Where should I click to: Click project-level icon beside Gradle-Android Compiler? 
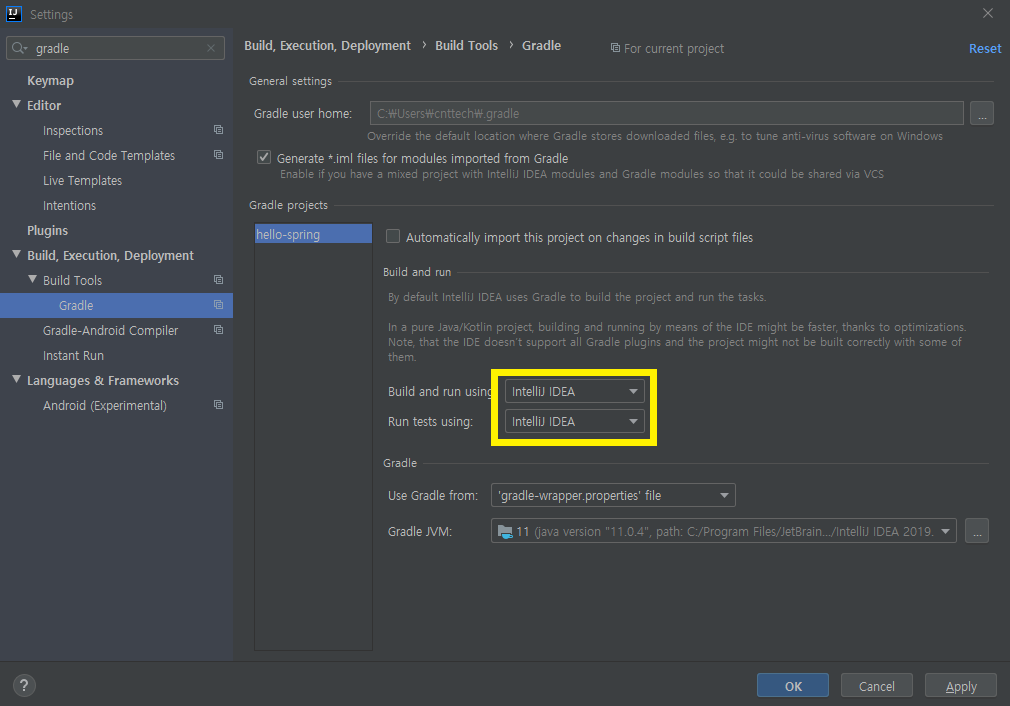click(218, 330)
